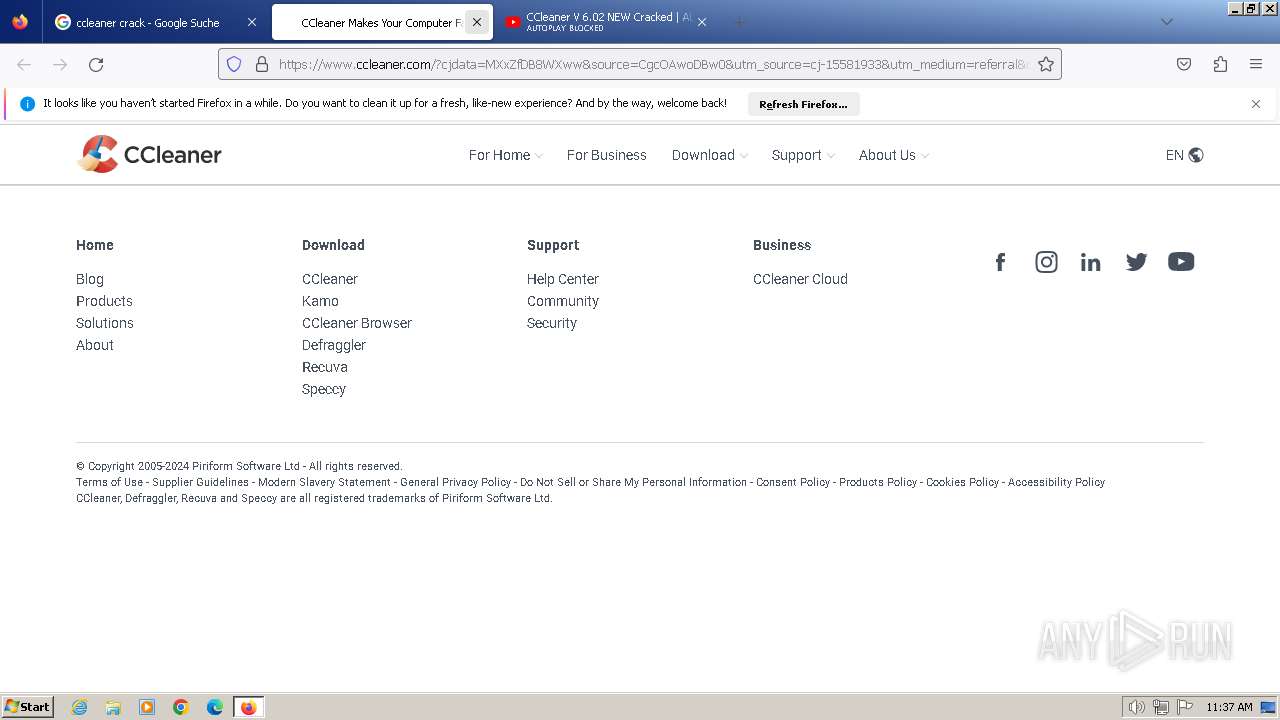The image size is (1280, 720).
Task: Close the Google Suche tab
Action: 251,22
